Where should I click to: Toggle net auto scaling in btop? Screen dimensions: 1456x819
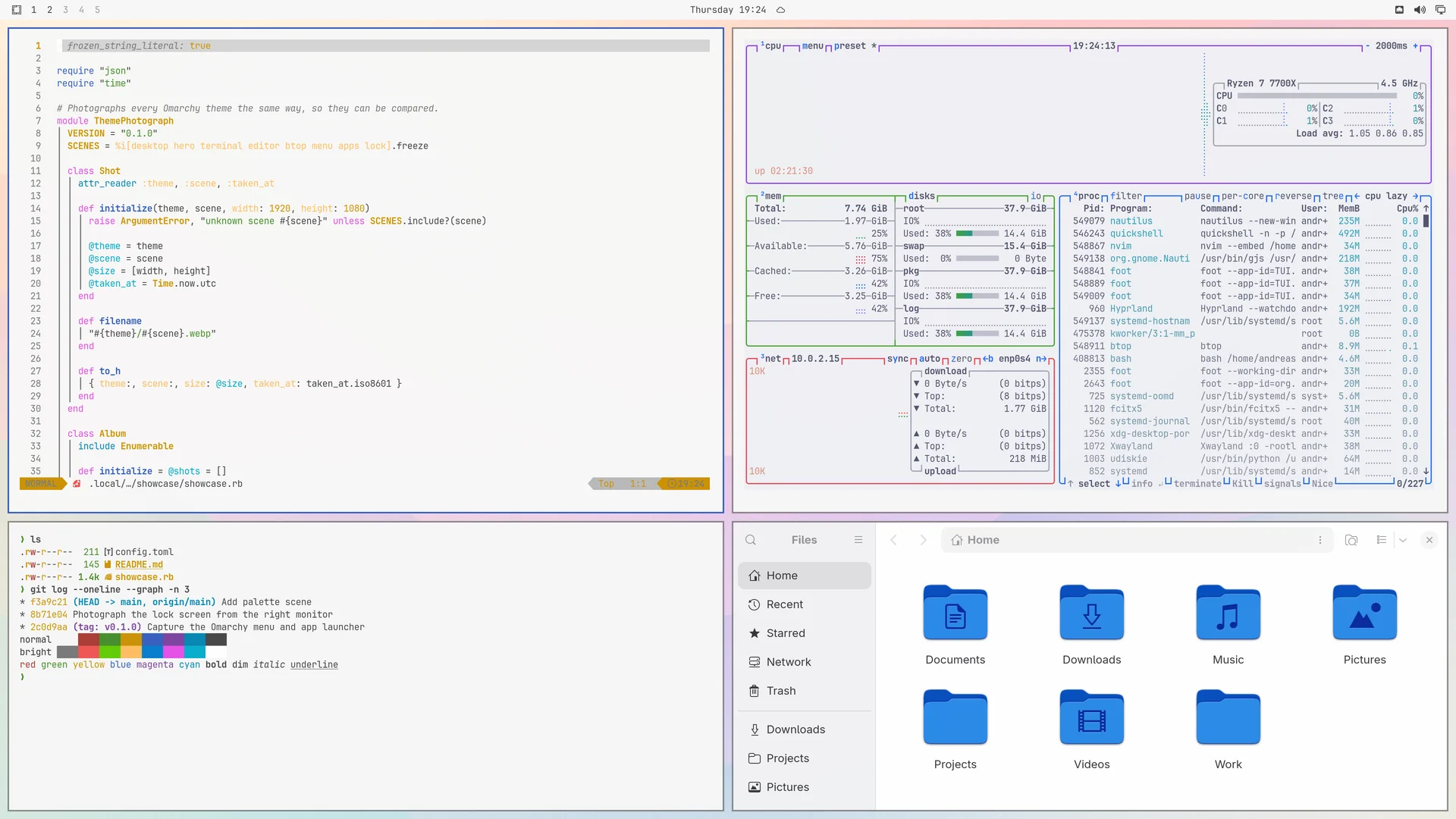[930, 359]
